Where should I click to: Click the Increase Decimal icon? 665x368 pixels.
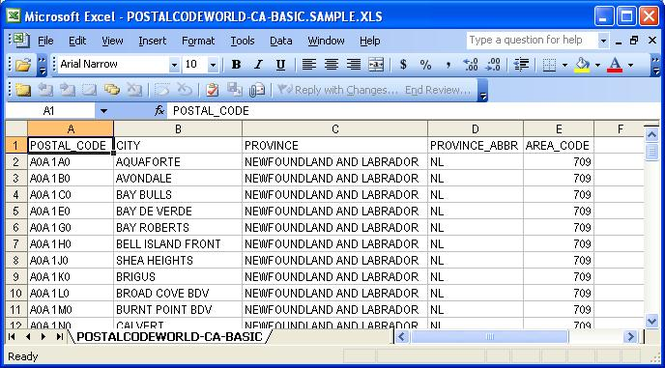click(x=470, y=64)
